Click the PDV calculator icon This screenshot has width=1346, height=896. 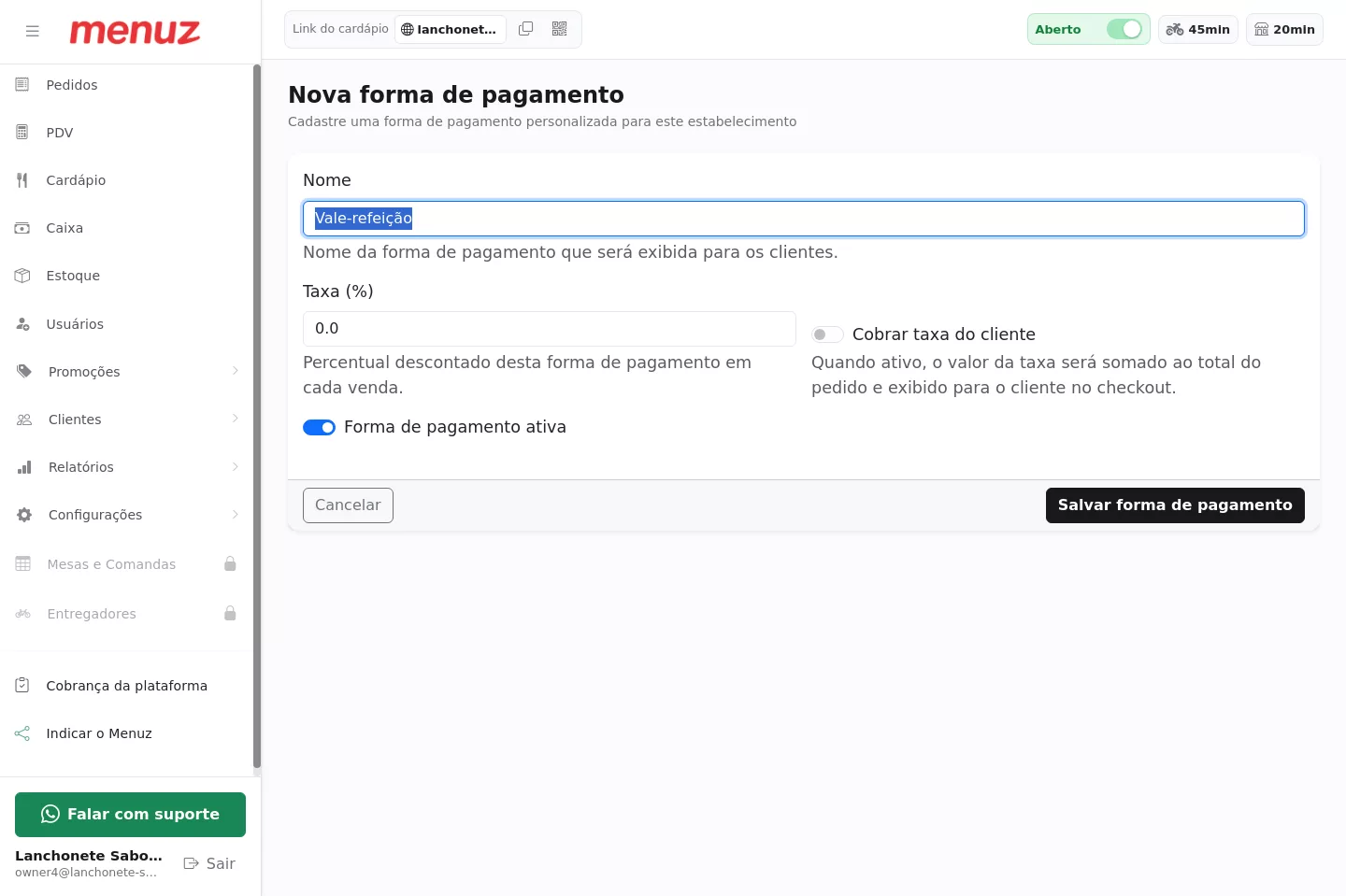point(22,133)
